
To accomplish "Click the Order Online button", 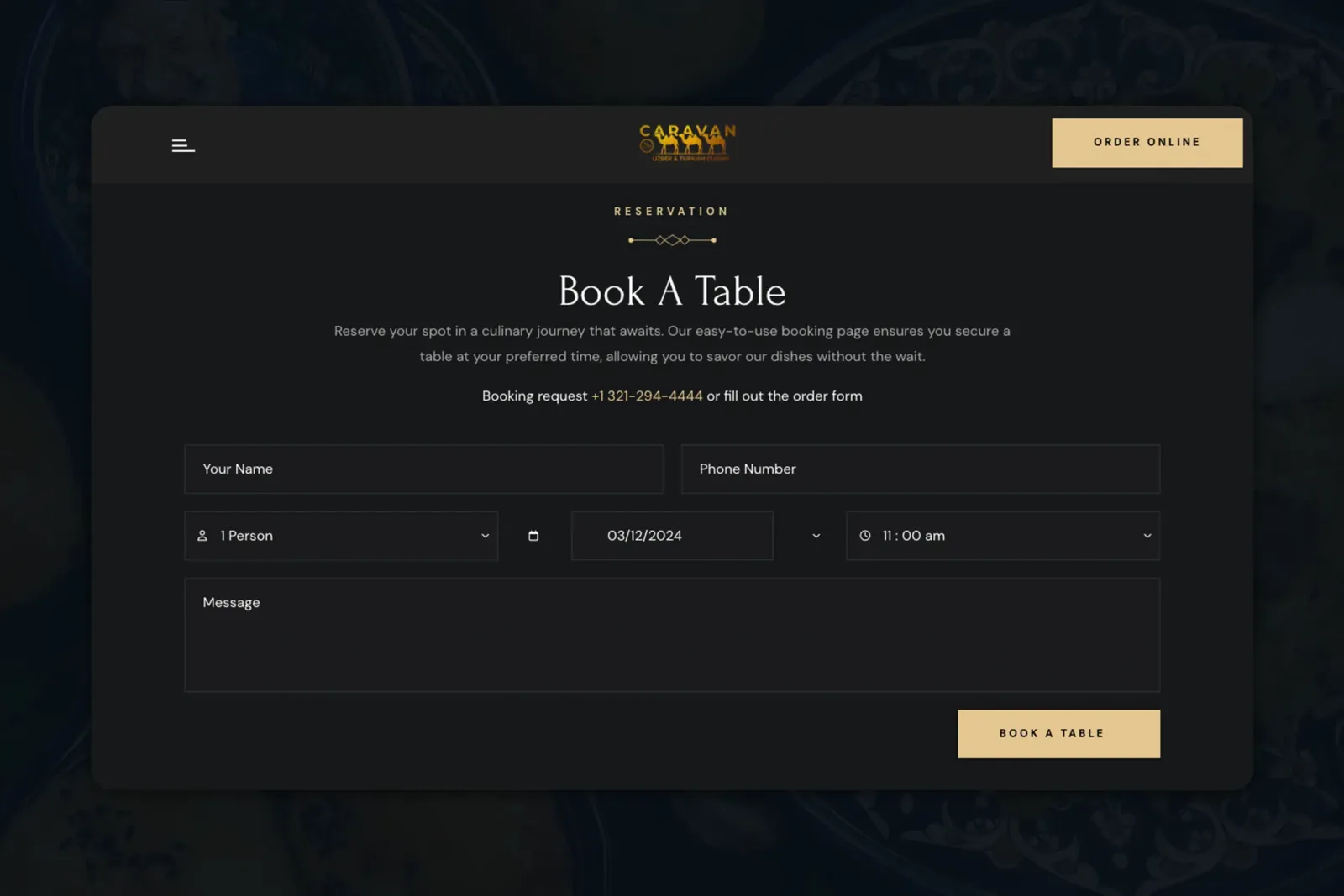I will 1147,143.
